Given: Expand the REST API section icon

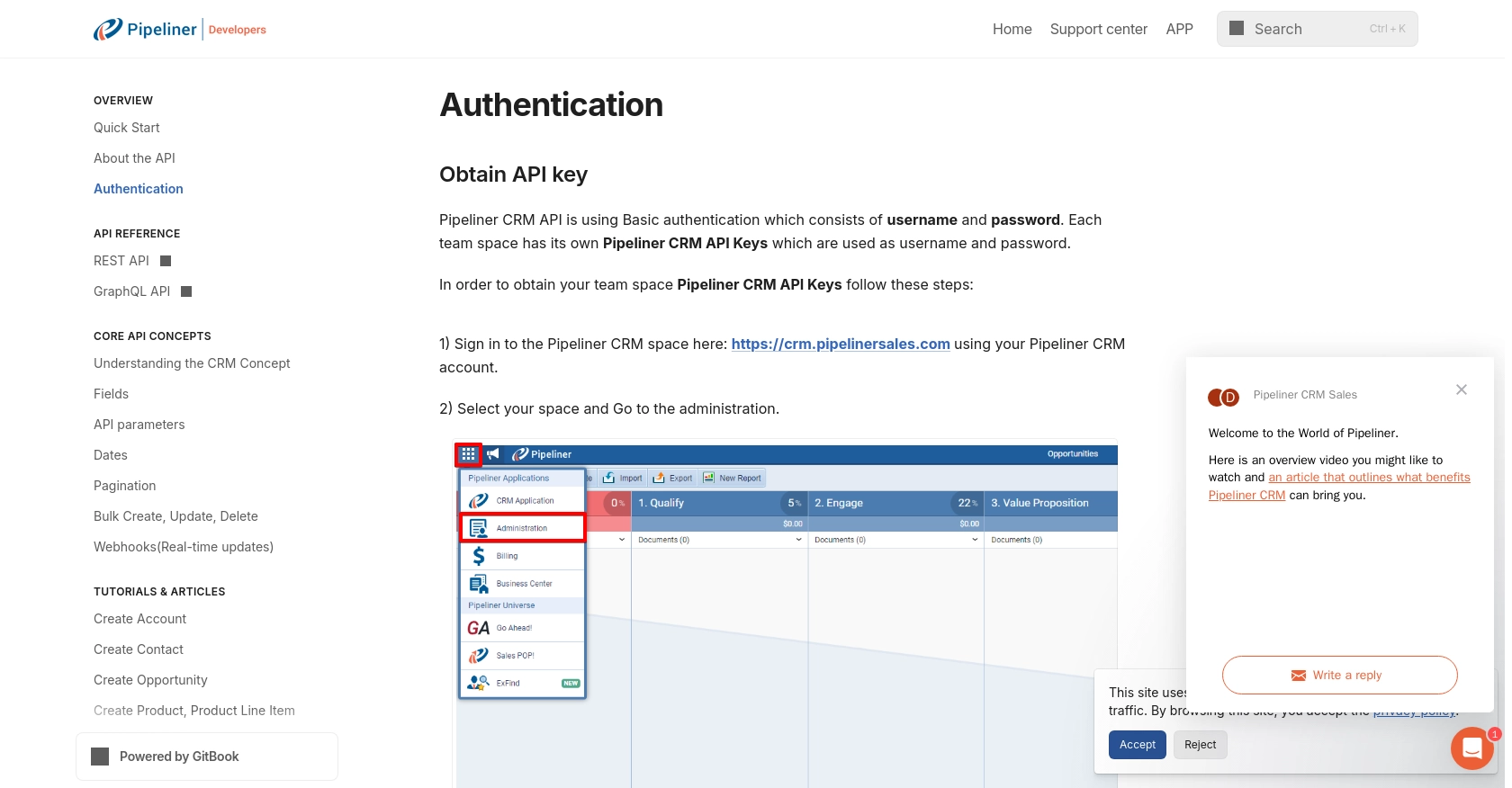Looking at the screenshot, I should tap(166, 261).
